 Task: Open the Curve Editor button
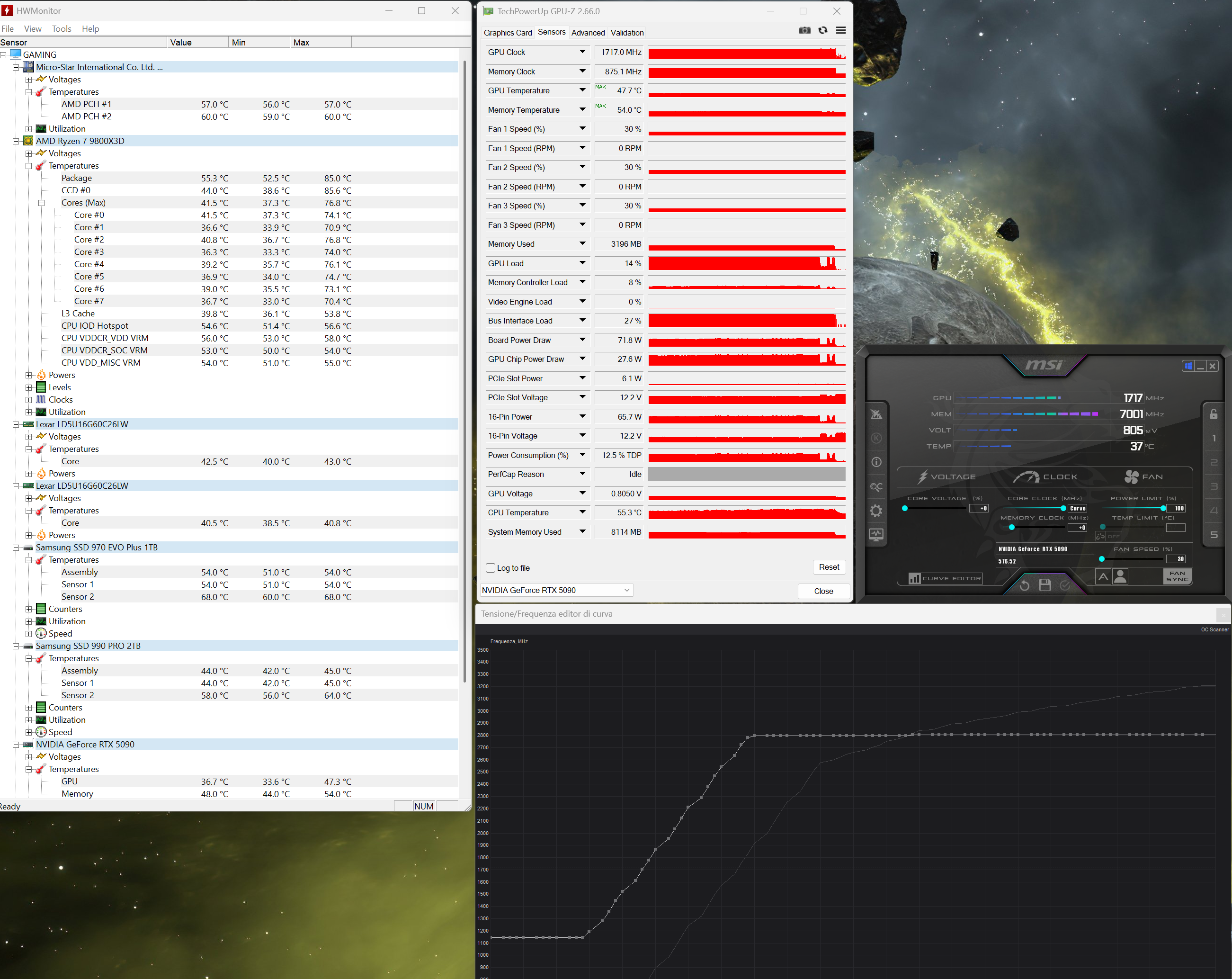[946, 578]
